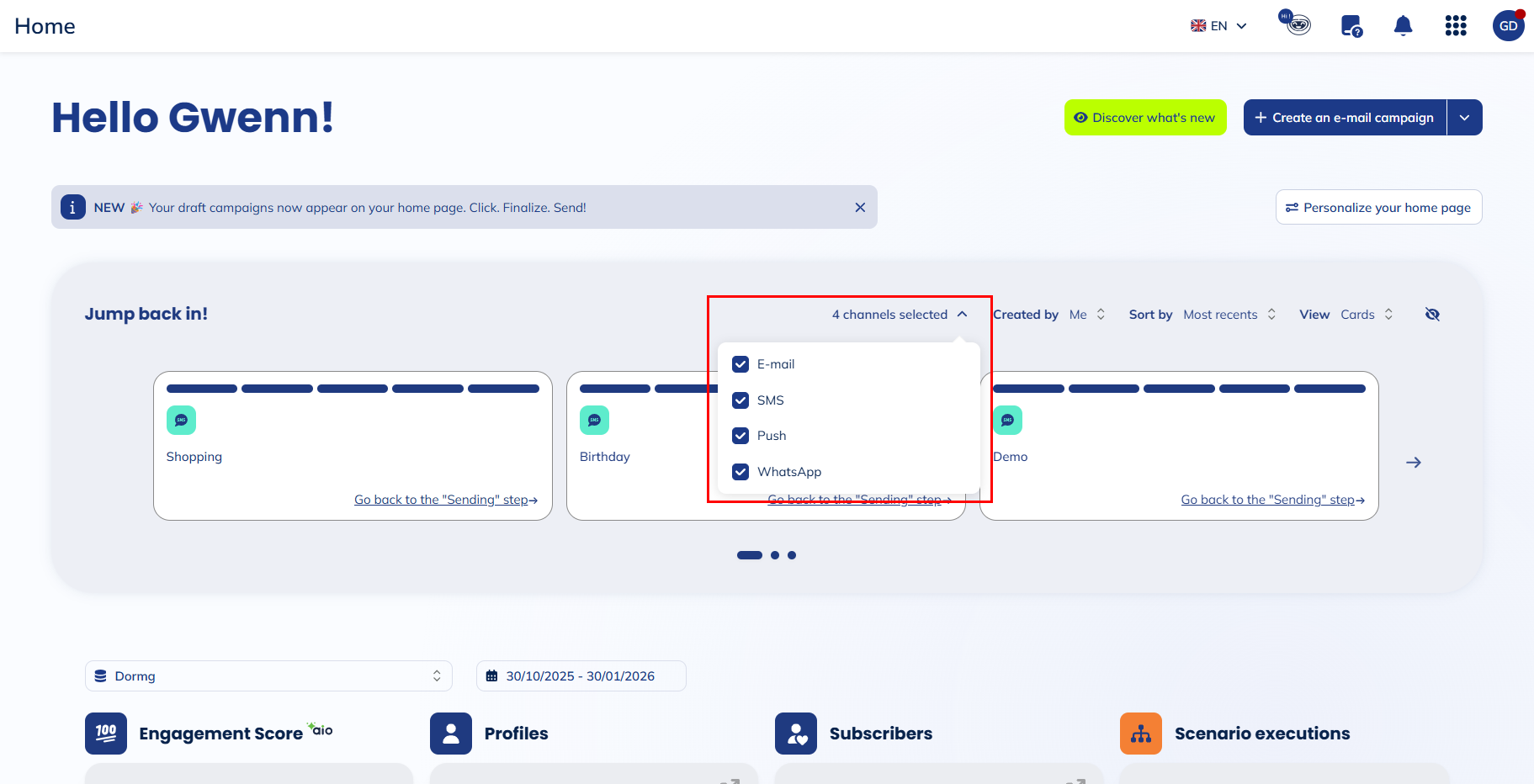Click the Scenario executions icon

point(1141,734)
